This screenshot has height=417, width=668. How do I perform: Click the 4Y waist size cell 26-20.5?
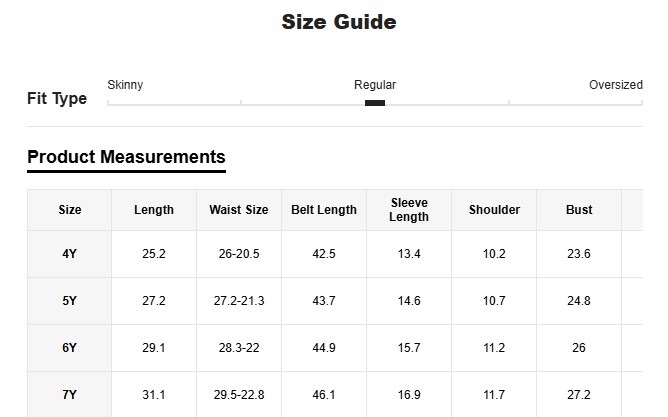[x=239, y=254]
